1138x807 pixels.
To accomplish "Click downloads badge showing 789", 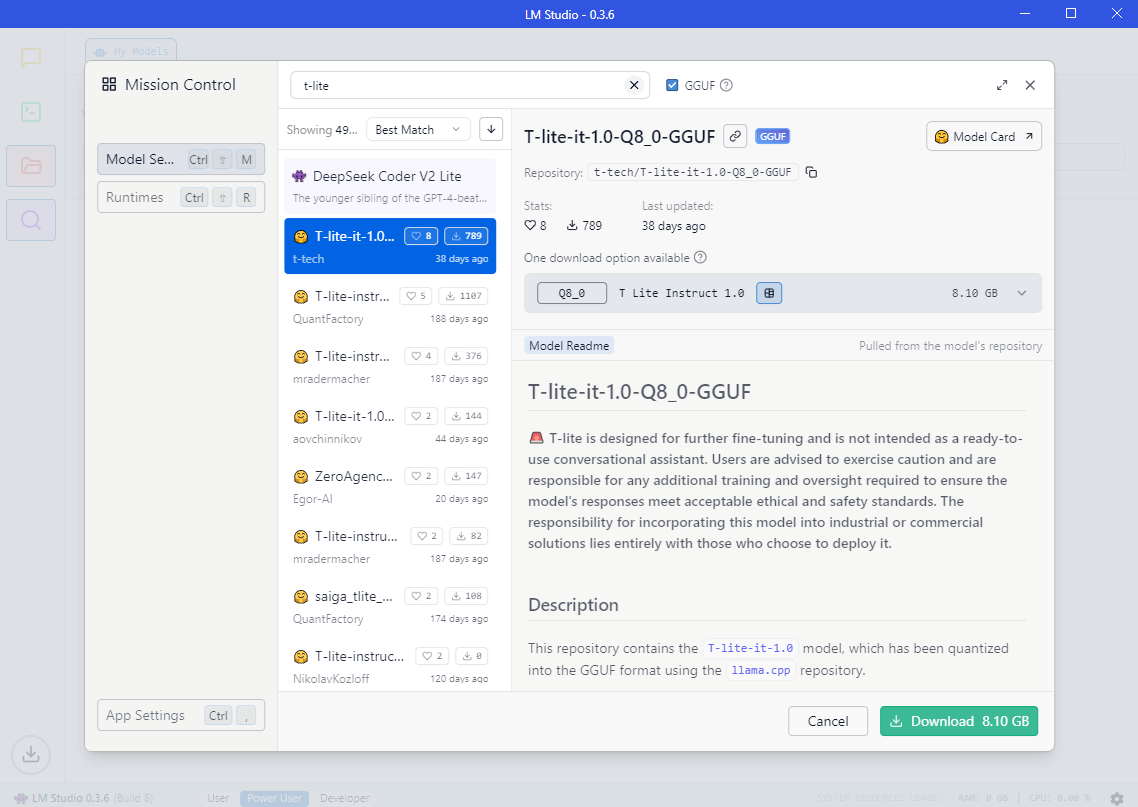I will click(x=466, y=236).
